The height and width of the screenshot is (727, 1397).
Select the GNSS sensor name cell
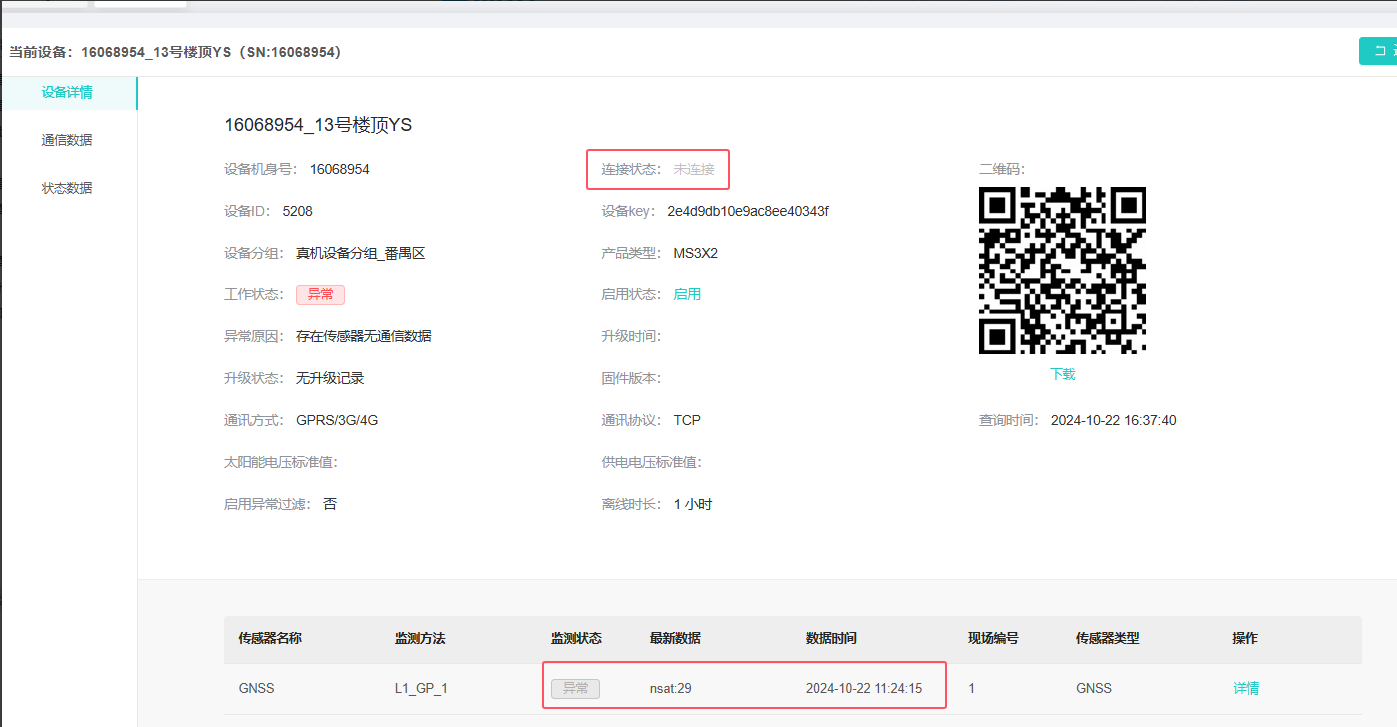(x=256, y=688)
